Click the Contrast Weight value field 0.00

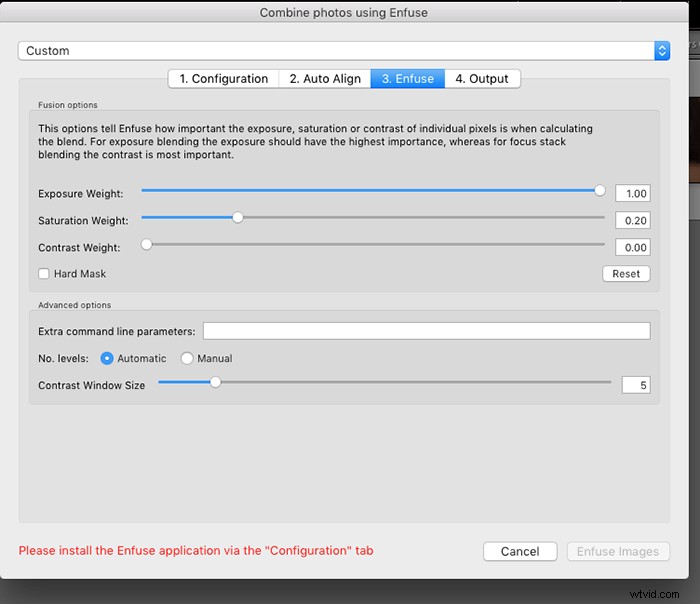pos(633,247)
